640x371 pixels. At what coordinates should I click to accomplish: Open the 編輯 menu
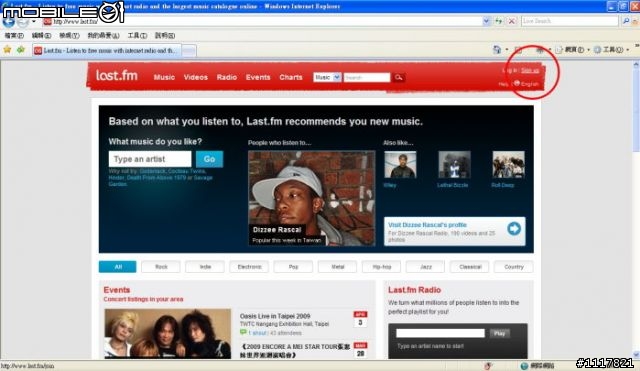(x=41, y=36)
